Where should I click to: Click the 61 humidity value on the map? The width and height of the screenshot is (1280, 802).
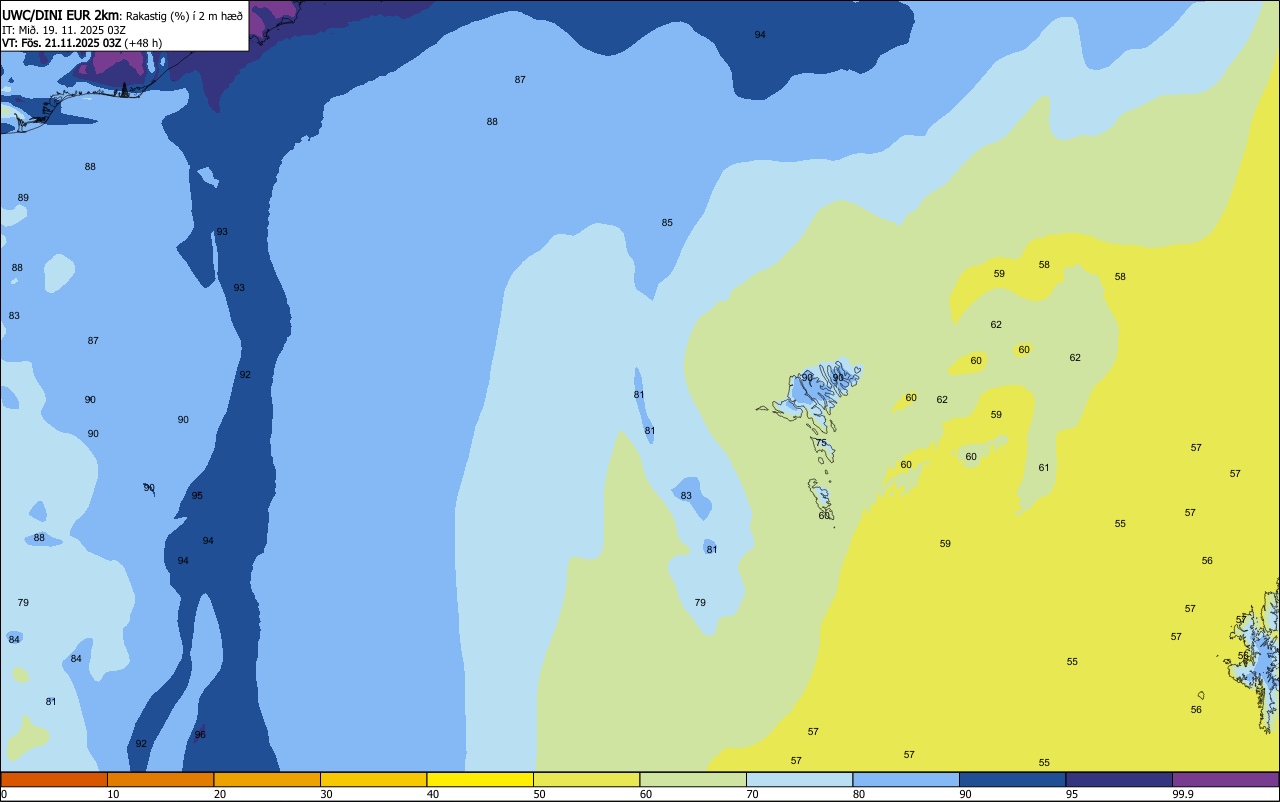(x=1044, y=468)
